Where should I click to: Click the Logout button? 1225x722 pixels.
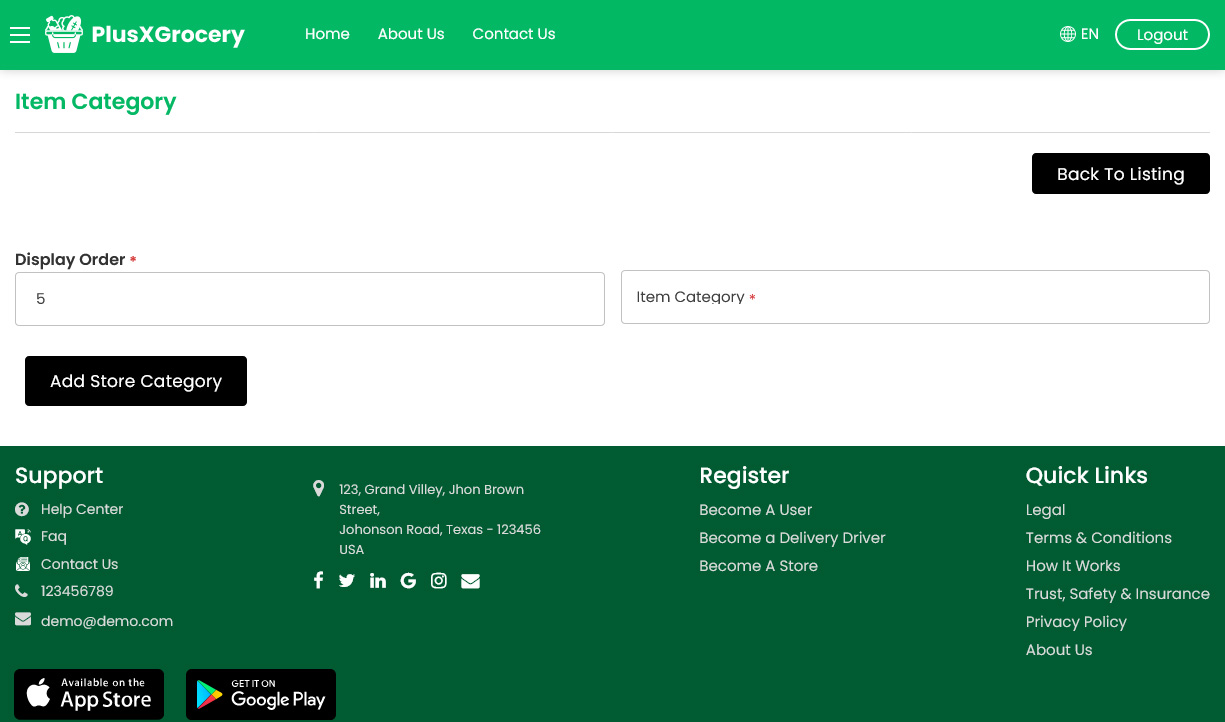[x=1162, y=35]
